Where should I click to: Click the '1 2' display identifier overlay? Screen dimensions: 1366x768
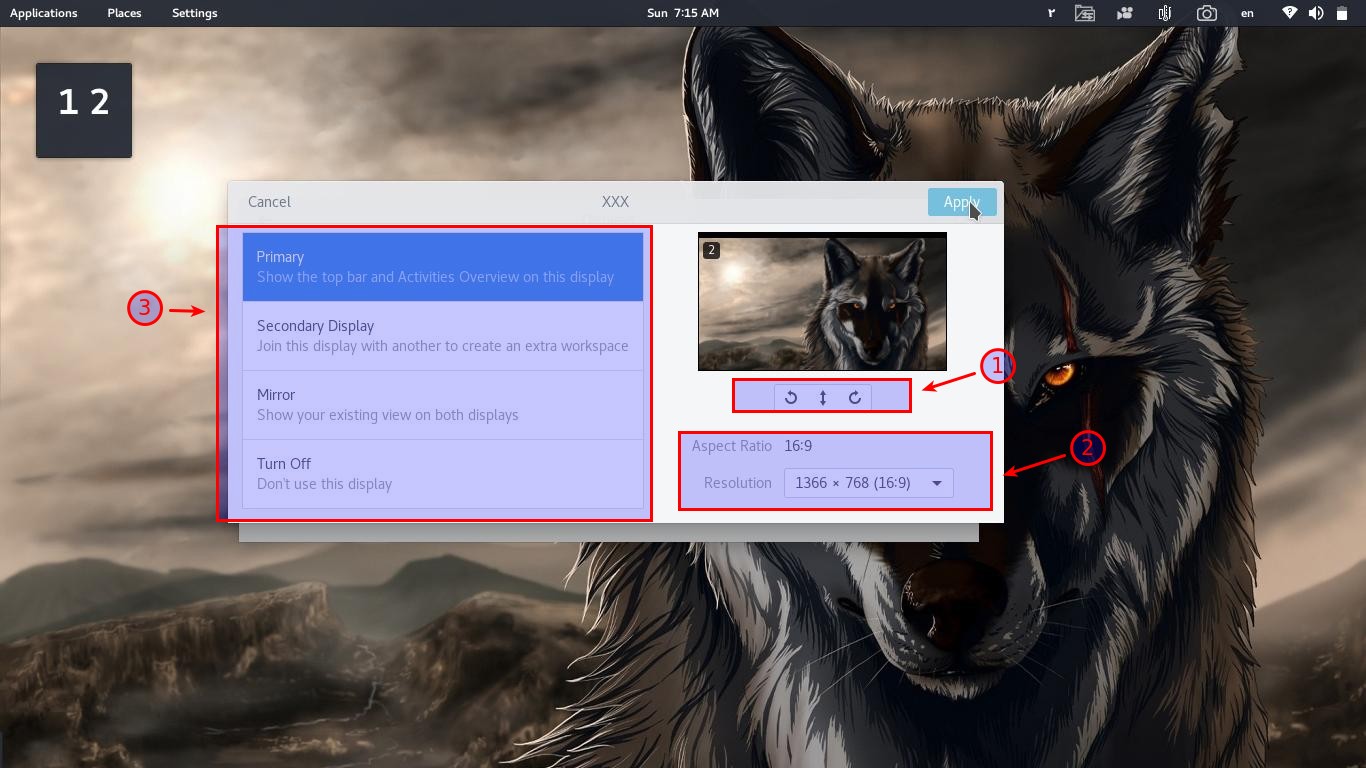[x=84, y=110]
